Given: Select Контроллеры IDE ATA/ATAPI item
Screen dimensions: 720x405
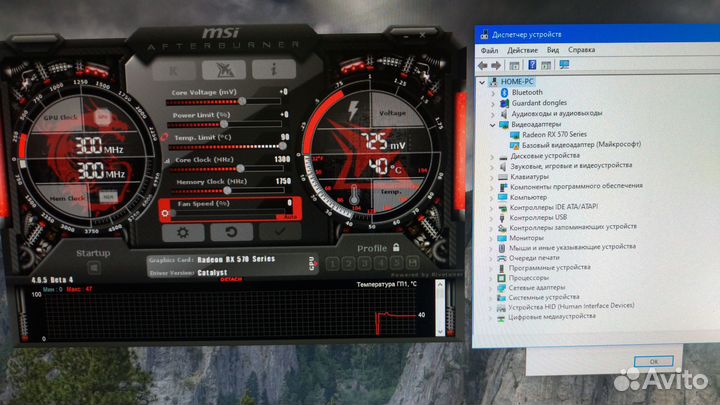Looking at the screenshot, I should click(x=553, y=207).
